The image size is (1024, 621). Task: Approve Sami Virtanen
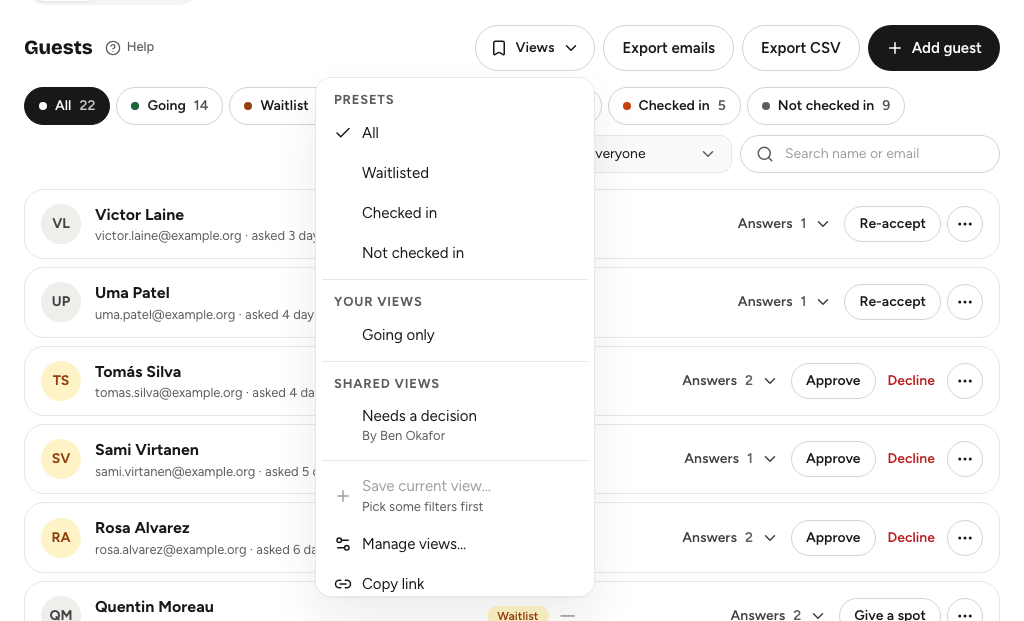pos(833,459)
